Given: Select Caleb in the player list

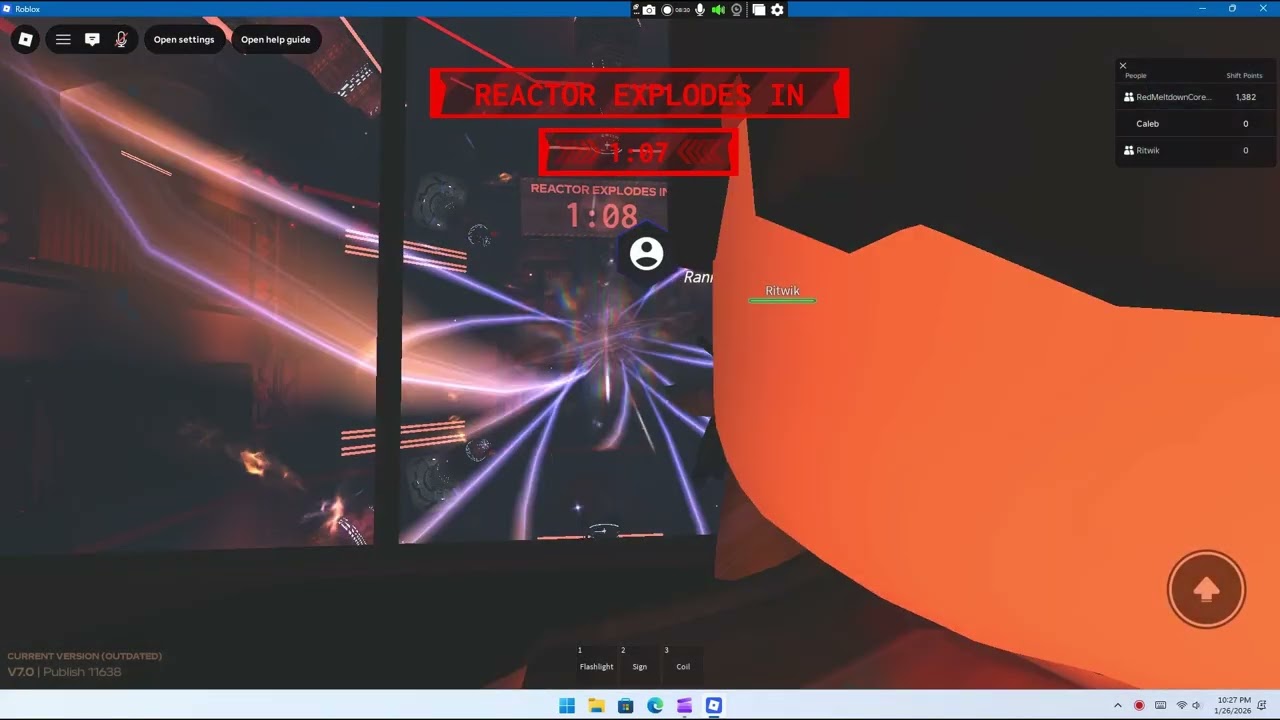Looking at the screenshot, I should [x=1196, y=124].
